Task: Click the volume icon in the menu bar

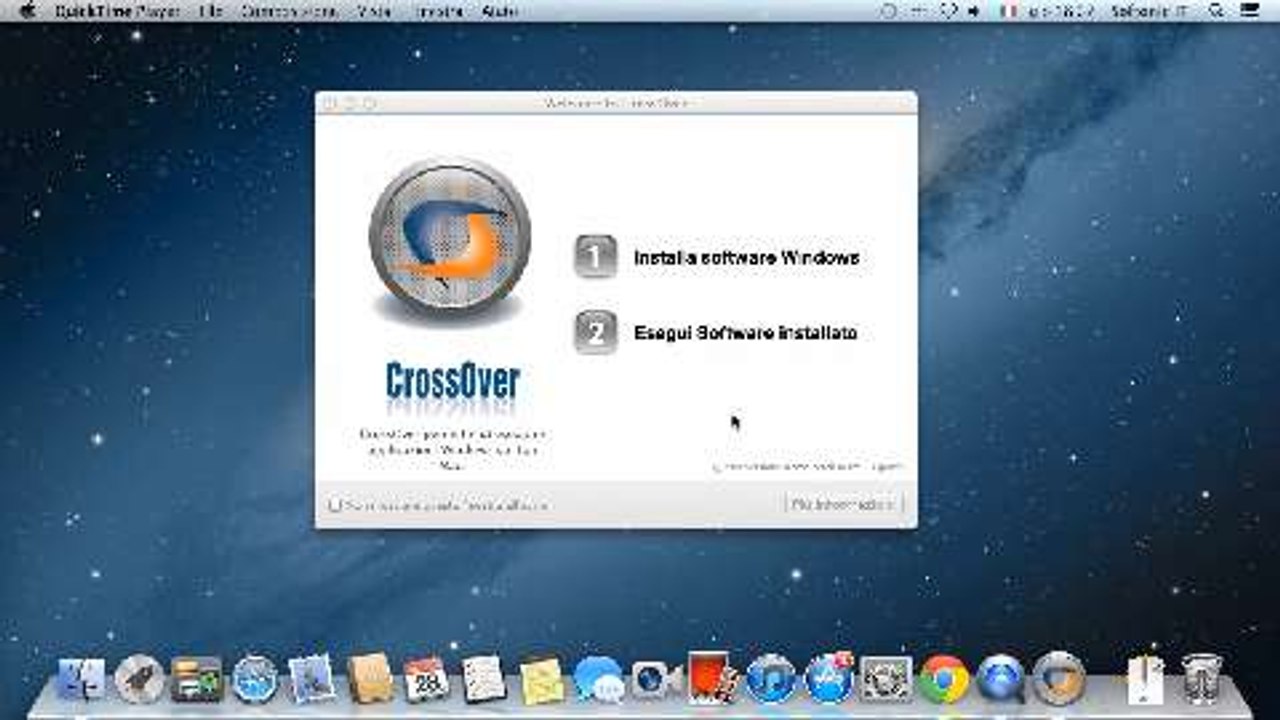Action: tap(973, 11)
